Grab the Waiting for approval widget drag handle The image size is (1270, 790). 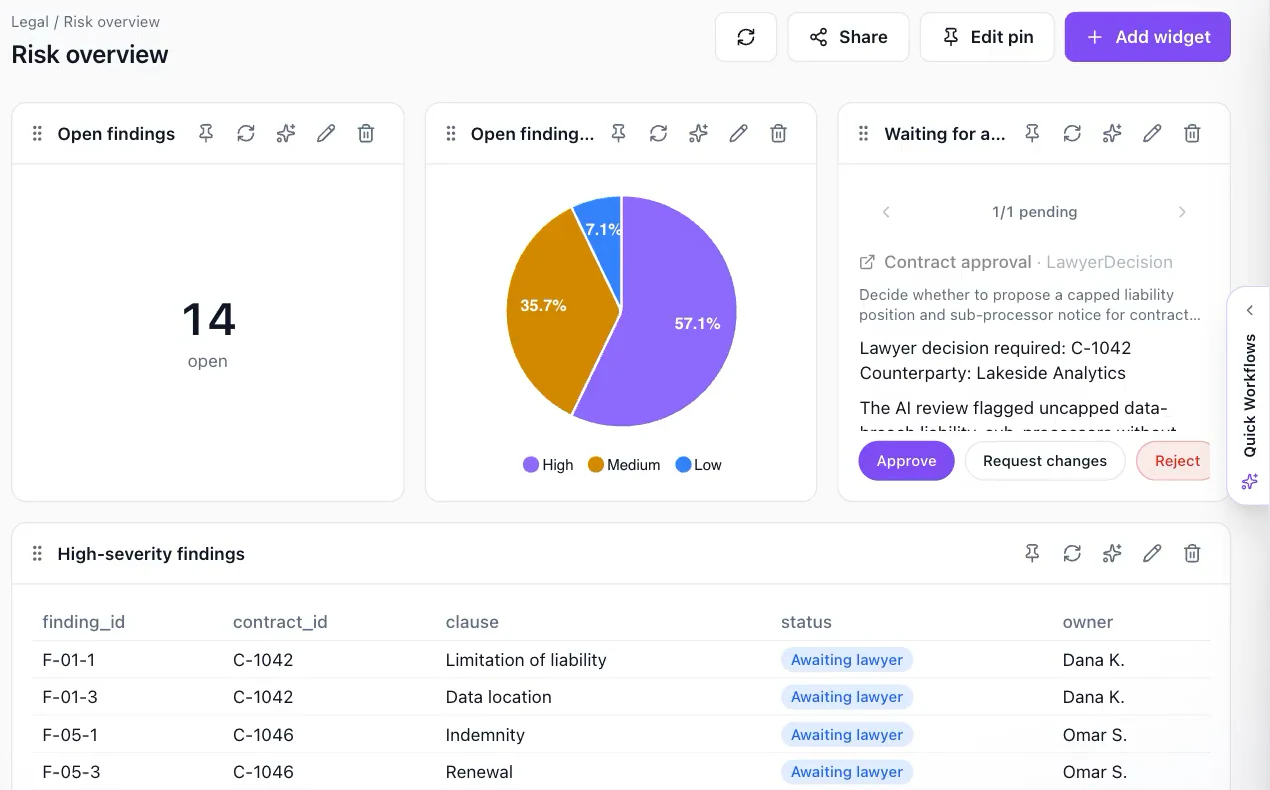[x=864, y=133]
